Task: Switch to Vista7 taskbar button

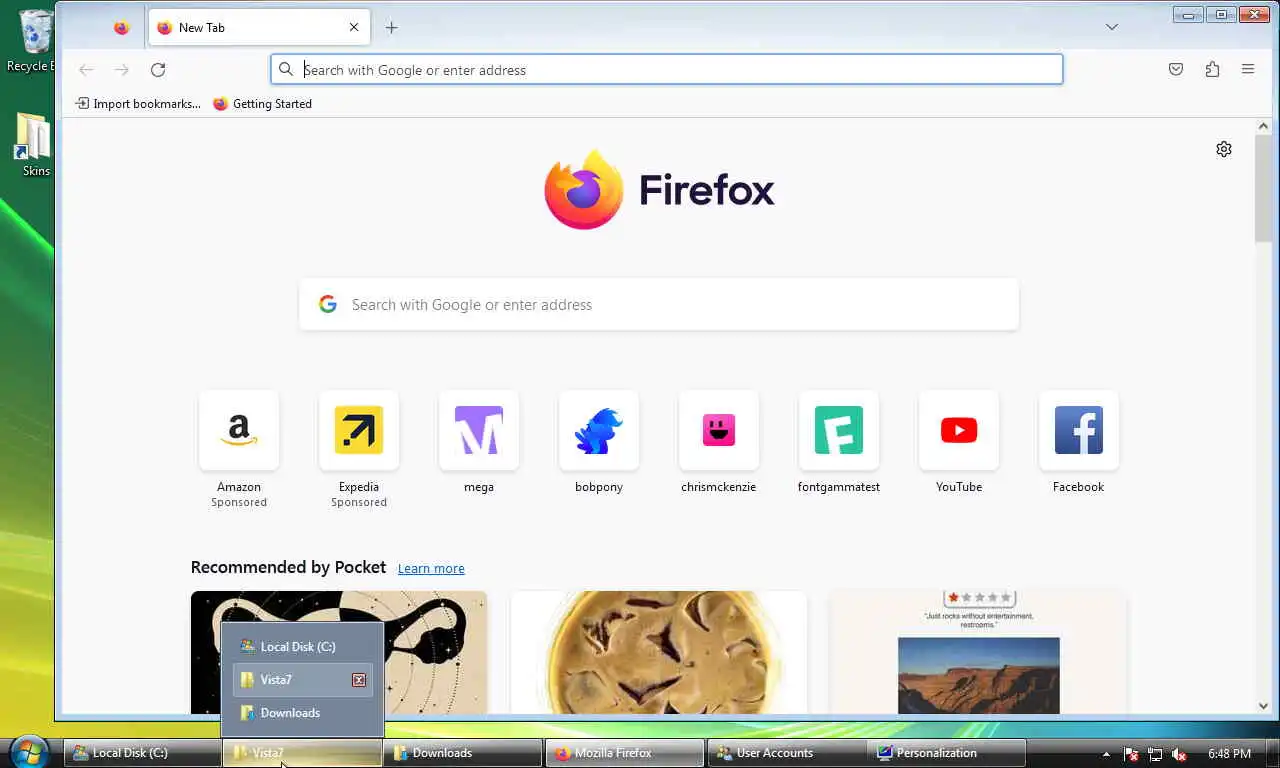Action: [303, 753]
